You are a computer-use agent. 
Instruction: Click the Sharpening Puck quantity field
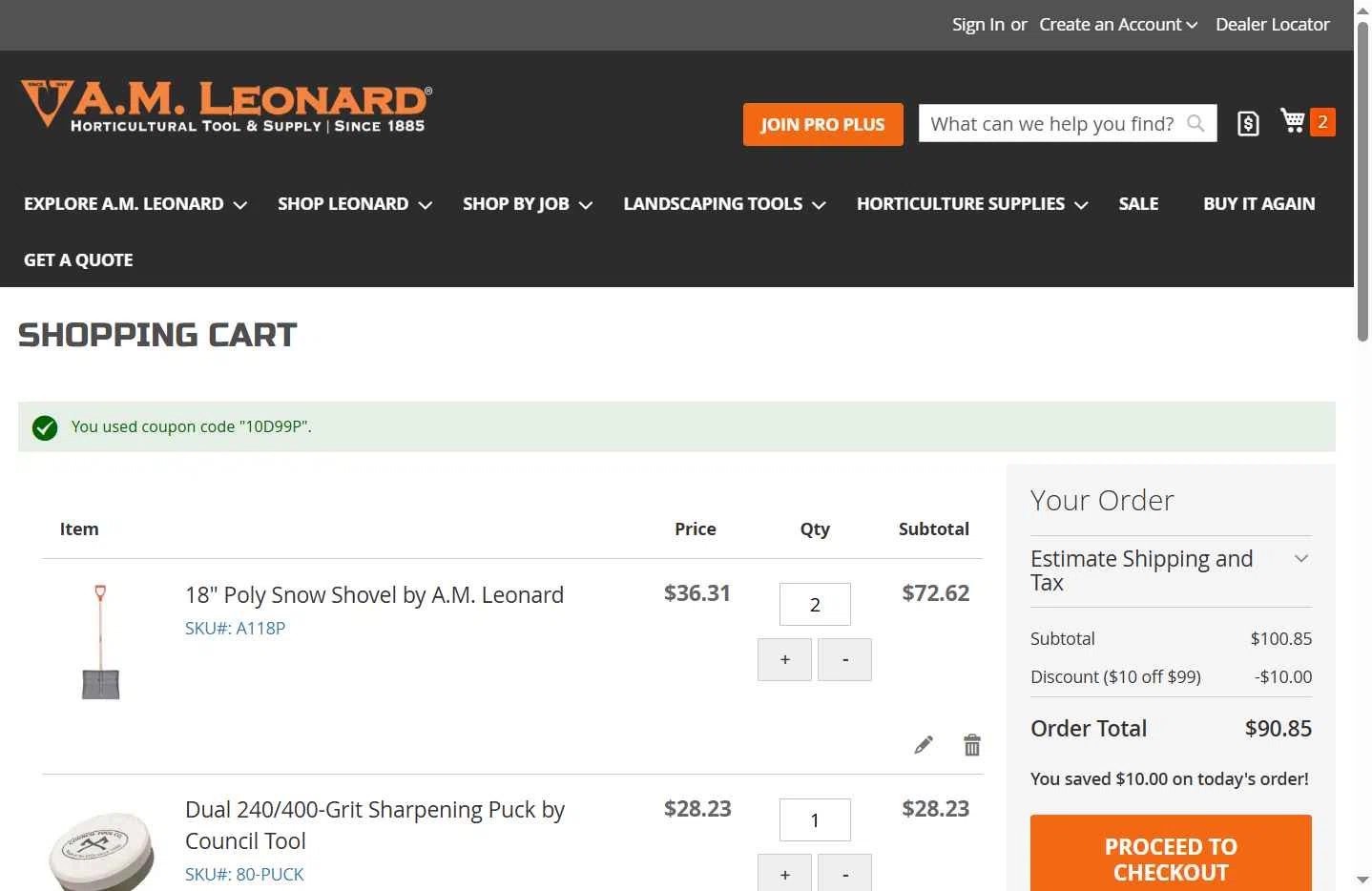coord(815,819)
